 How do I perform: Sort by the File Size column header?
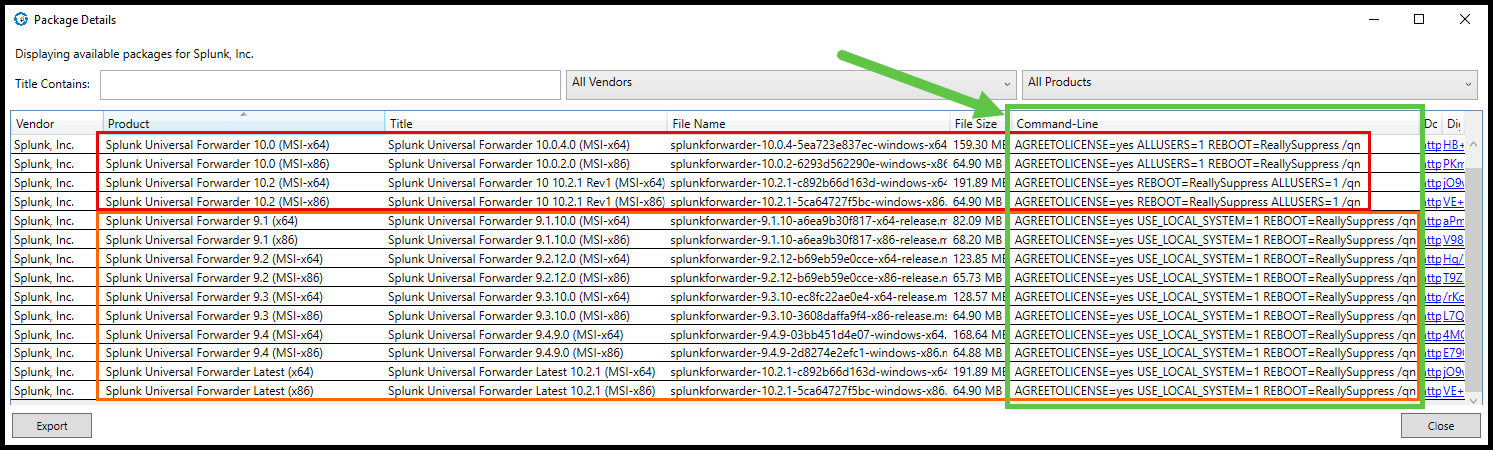[978, 123]
